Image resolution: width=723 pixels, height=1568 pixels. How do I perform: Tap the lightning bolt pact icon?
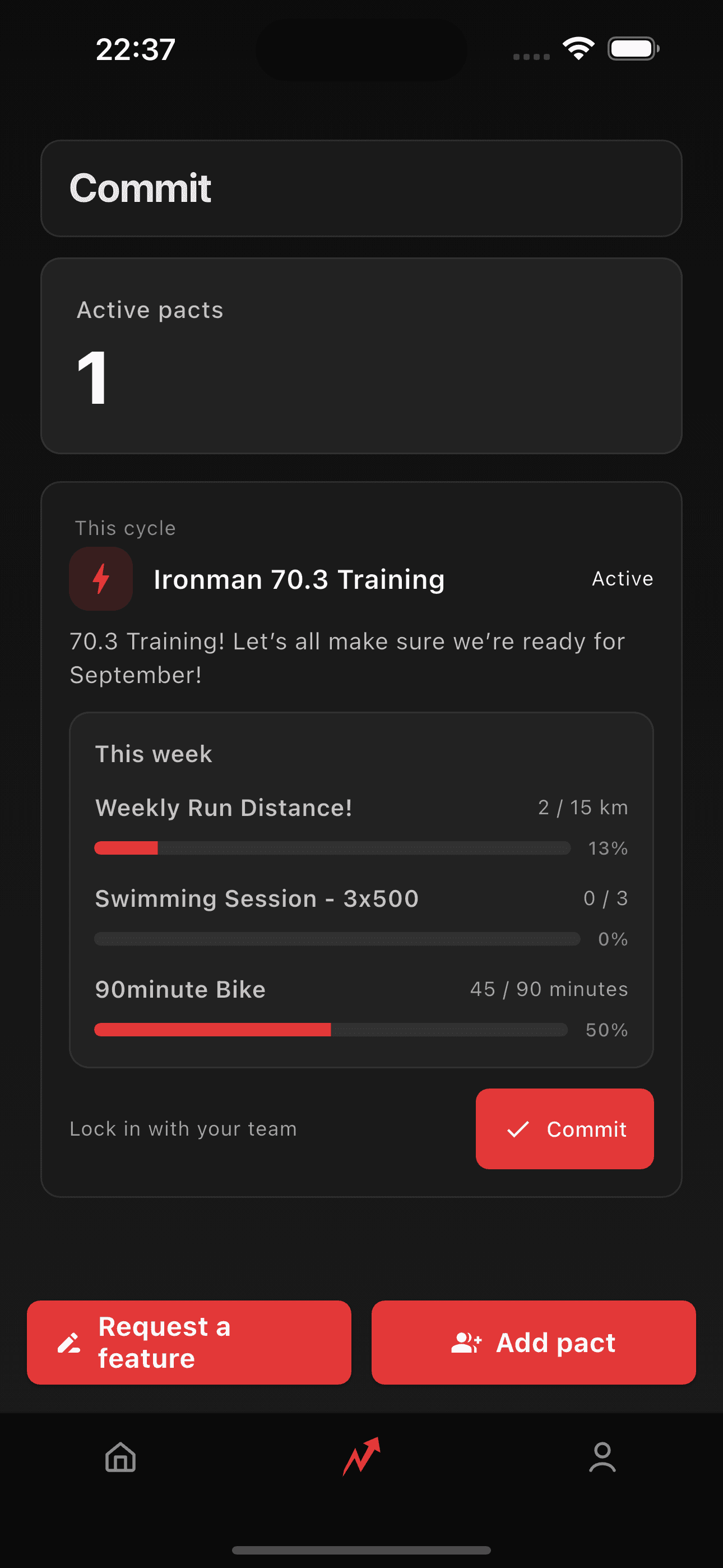[100, 578]
